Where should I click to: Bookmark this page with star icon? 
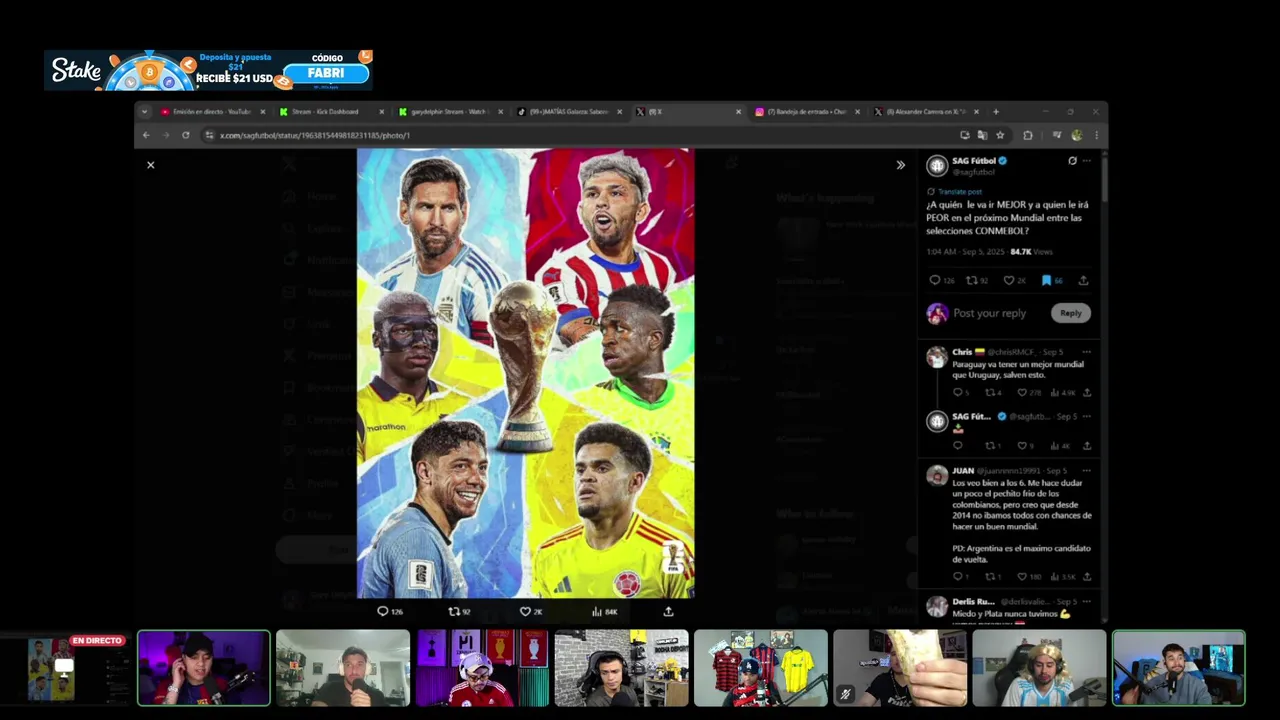coord(1000,135)
